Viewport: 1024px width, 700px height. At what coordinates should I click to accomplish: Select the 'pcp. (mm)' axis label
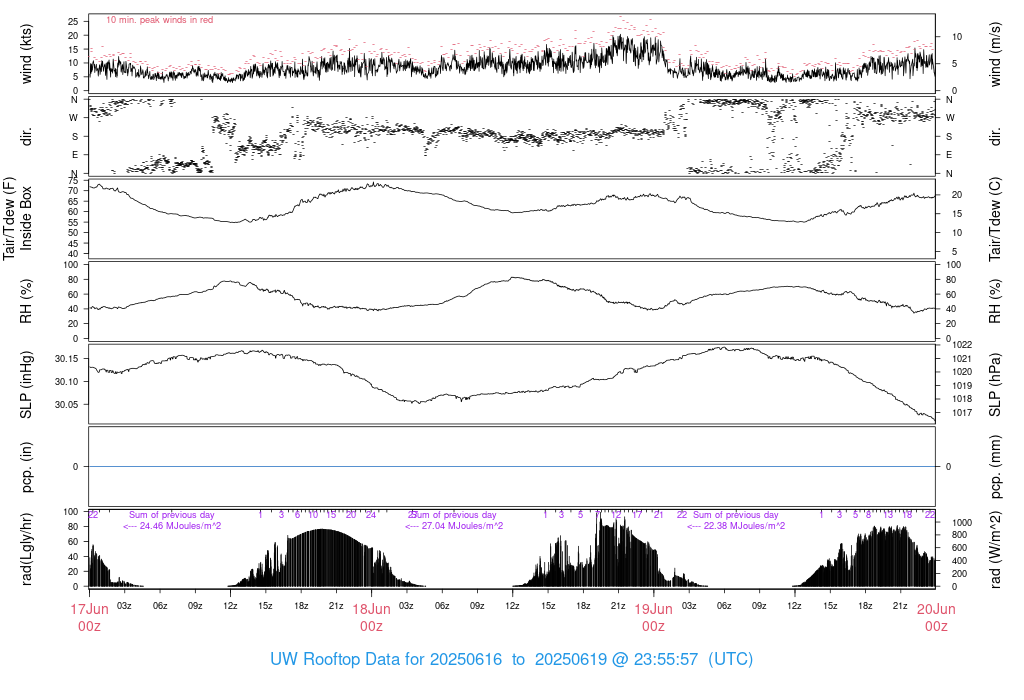995,467
